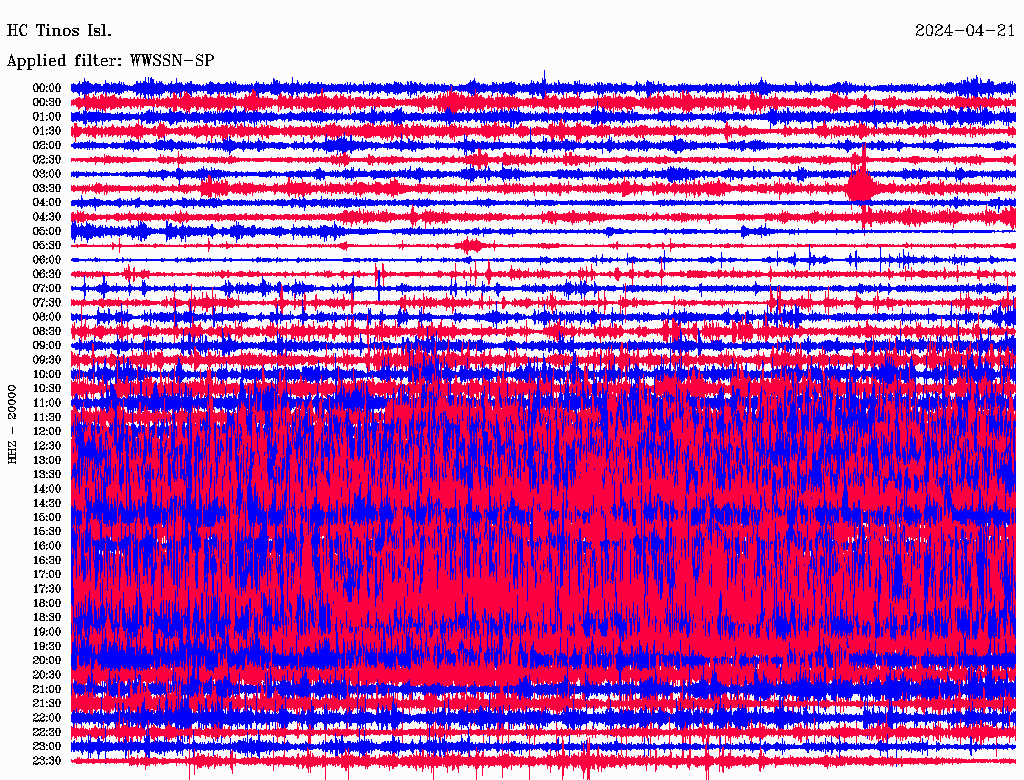Choose the 07:00 time marker
This screenshot has height=780, width=1024.
point(47,288)
